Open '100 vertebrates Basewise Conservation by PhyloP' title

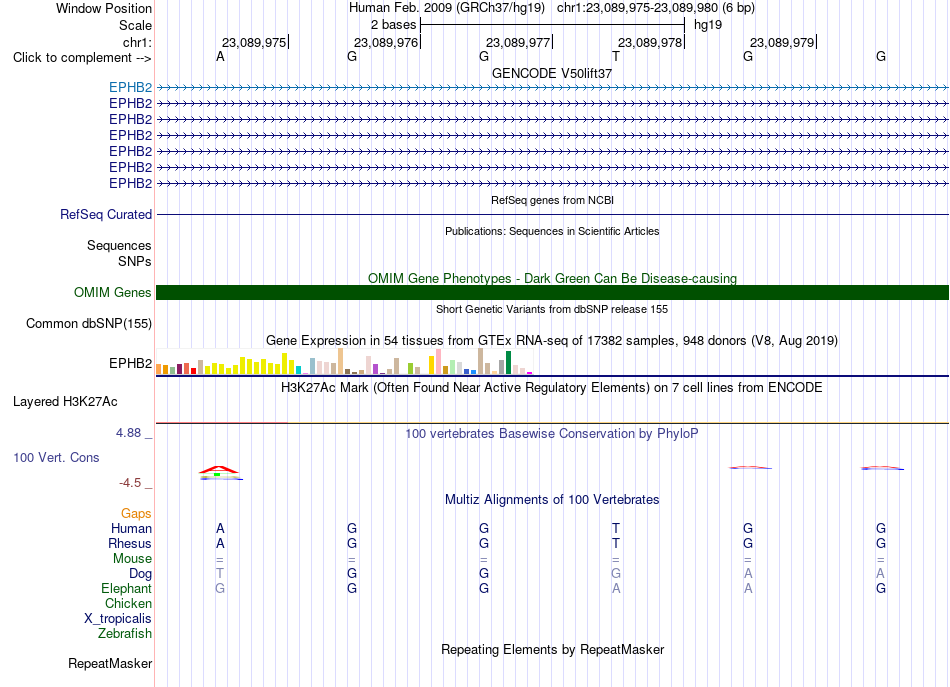[552, 433]
